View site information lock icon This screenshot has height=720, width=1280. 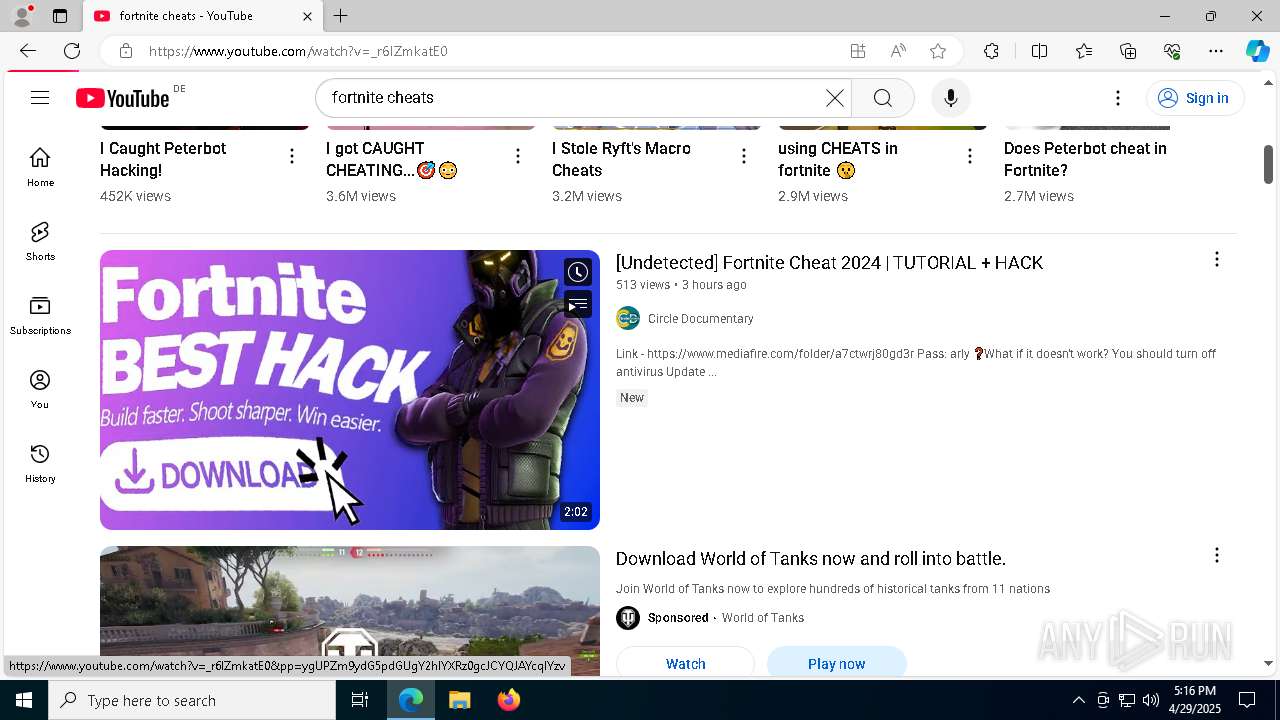125,51
